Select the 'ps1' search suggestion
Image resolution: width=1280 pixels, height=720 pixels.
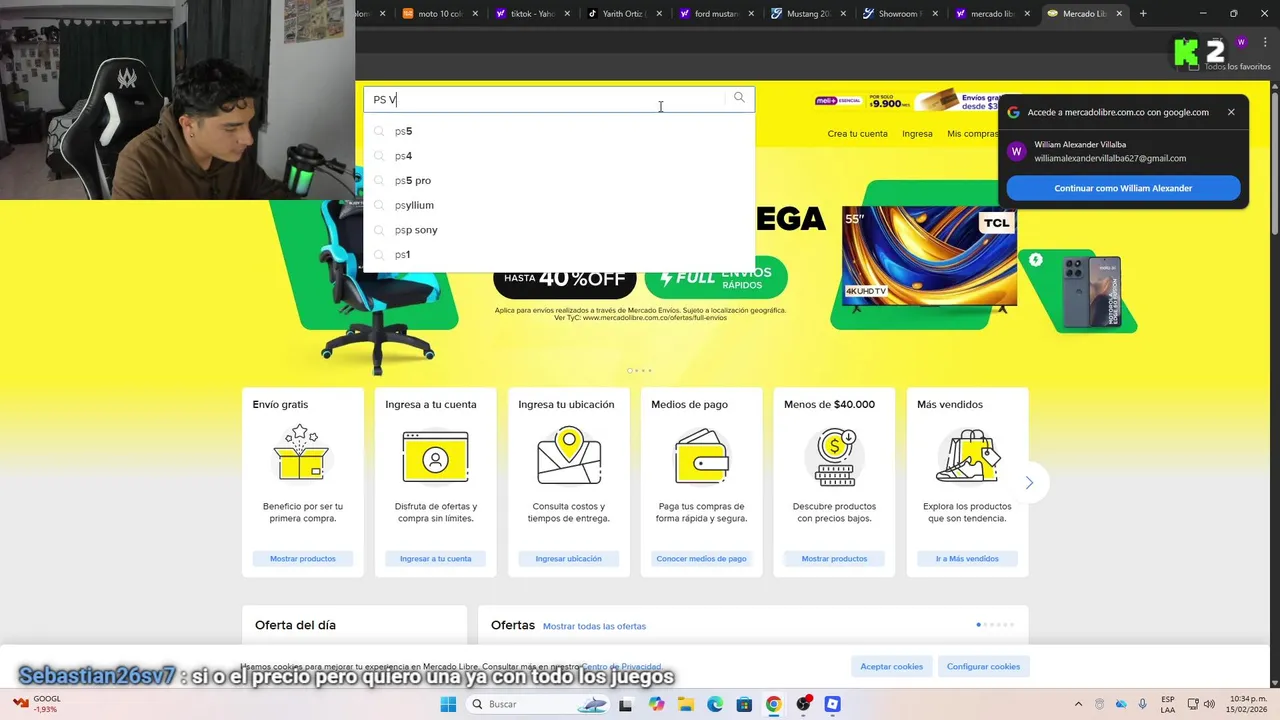coord(559,255)
